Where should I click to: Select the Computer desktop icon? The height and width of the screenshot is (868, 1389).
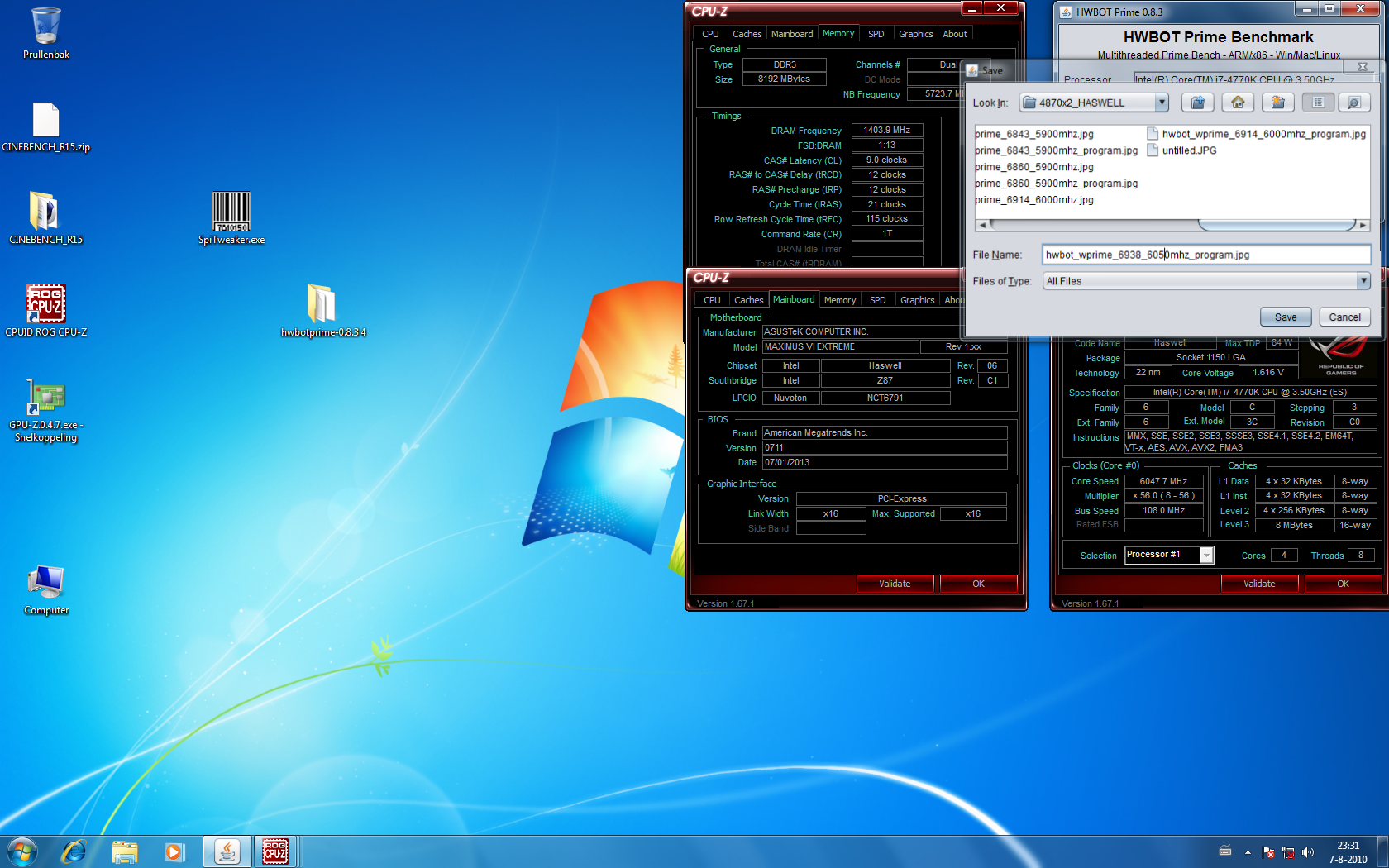tap(46, 590)
